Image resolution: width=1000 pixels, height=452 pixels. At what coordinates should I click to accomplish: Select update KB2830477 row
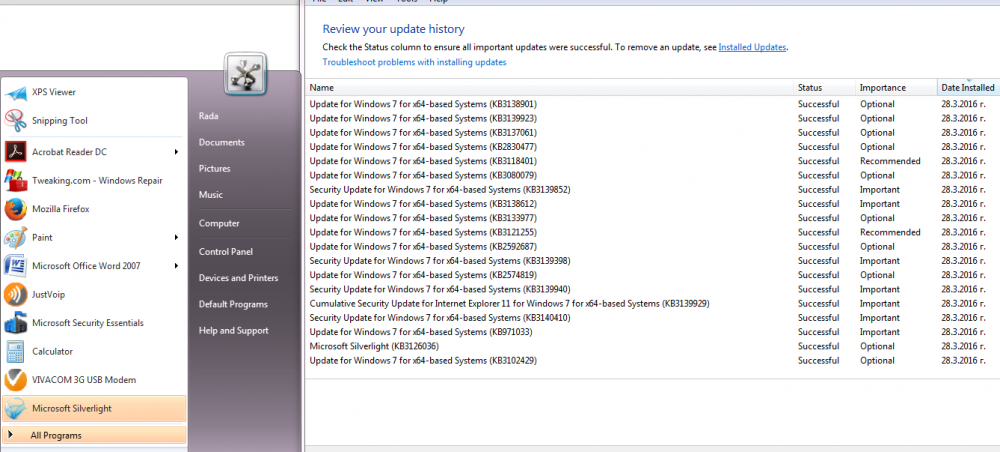tap(652, 147)
